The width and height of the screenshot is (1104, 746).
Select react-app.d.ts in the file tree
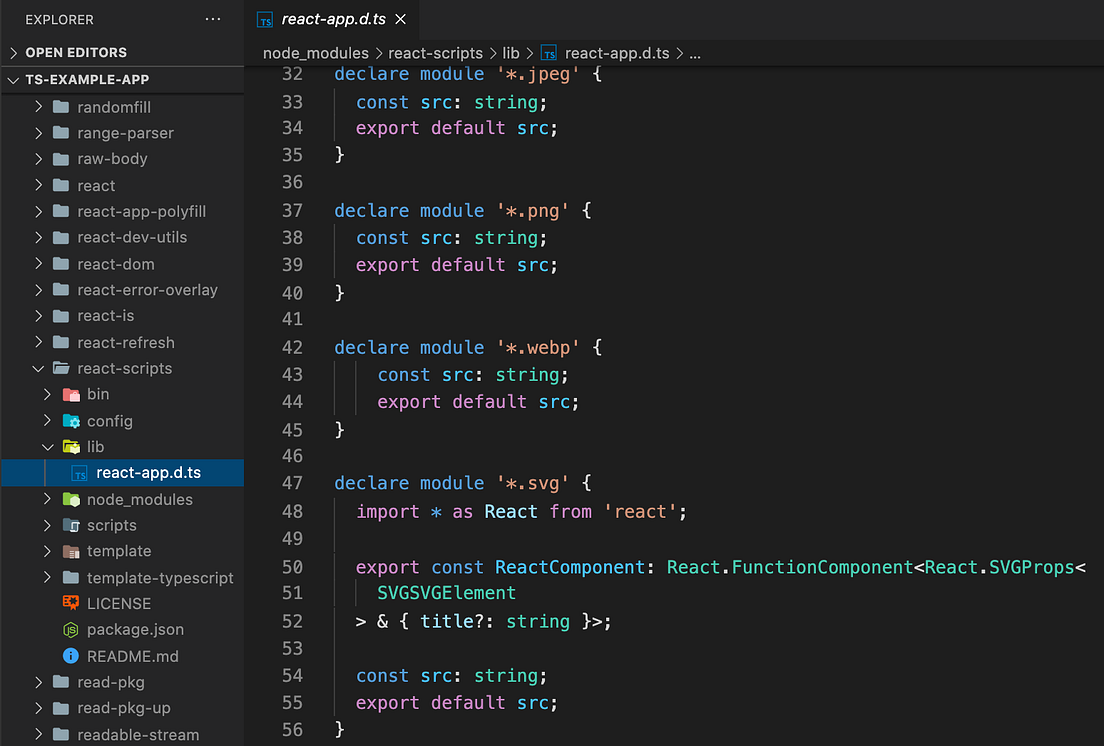(x=123, y=473)
